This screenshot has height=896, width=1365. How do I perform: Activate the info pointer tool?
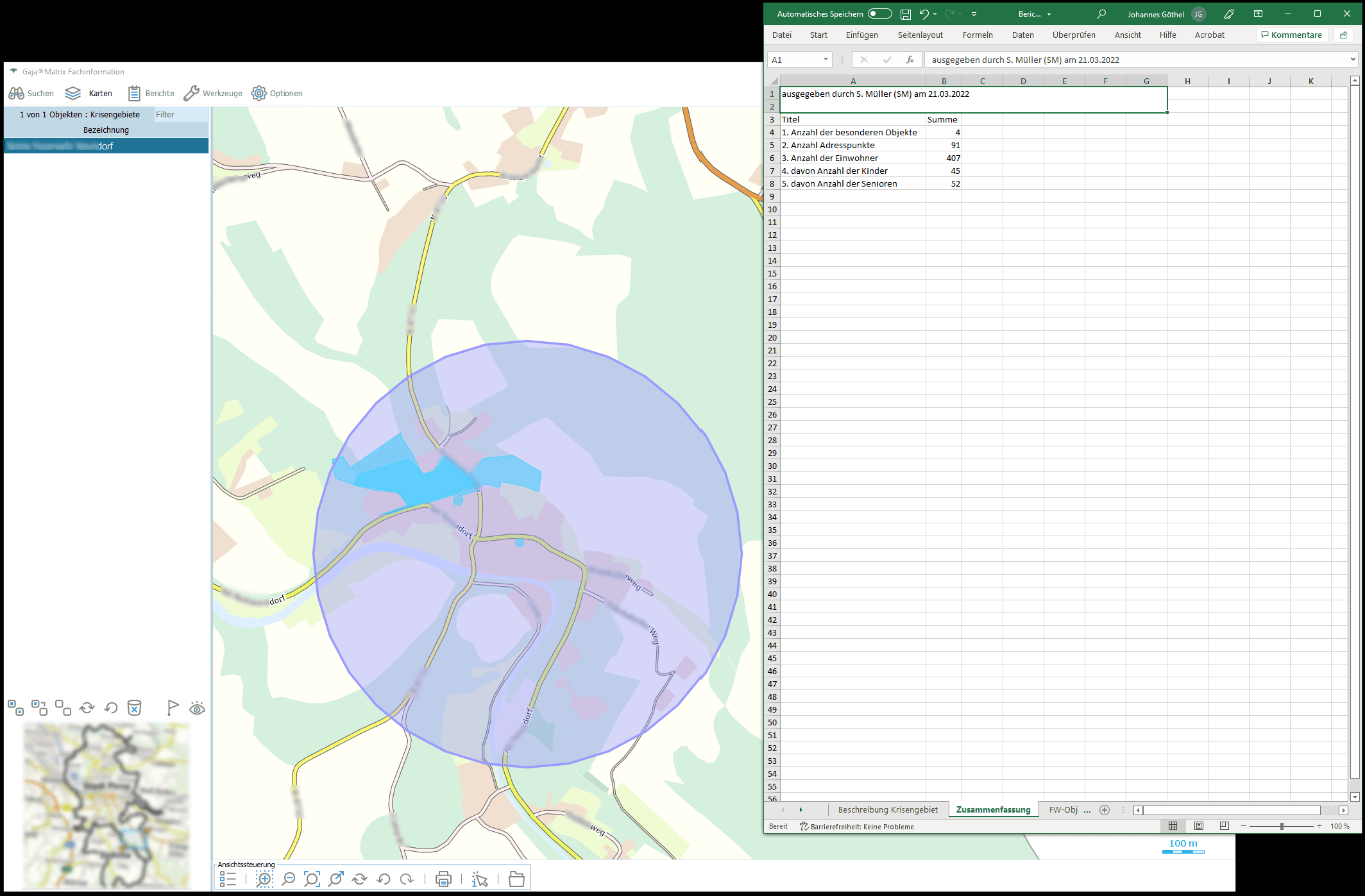[x=480, y=879]
